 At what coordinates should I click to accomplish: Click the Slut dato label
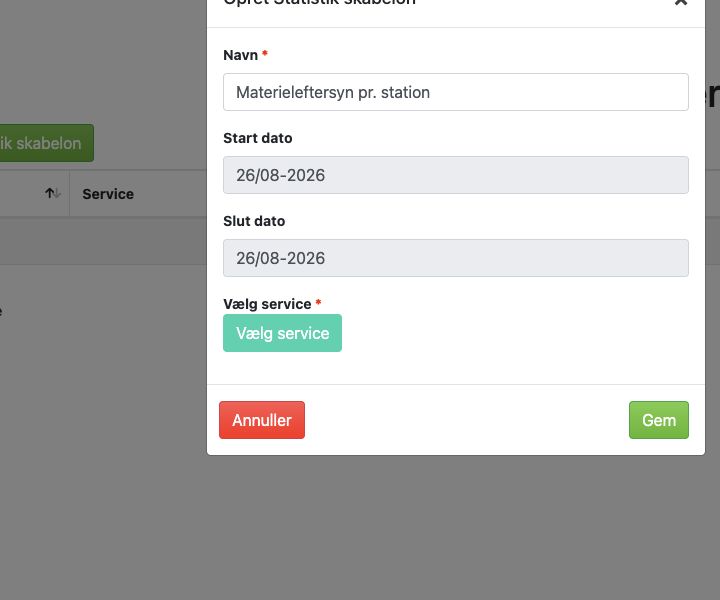coord(254,221)
